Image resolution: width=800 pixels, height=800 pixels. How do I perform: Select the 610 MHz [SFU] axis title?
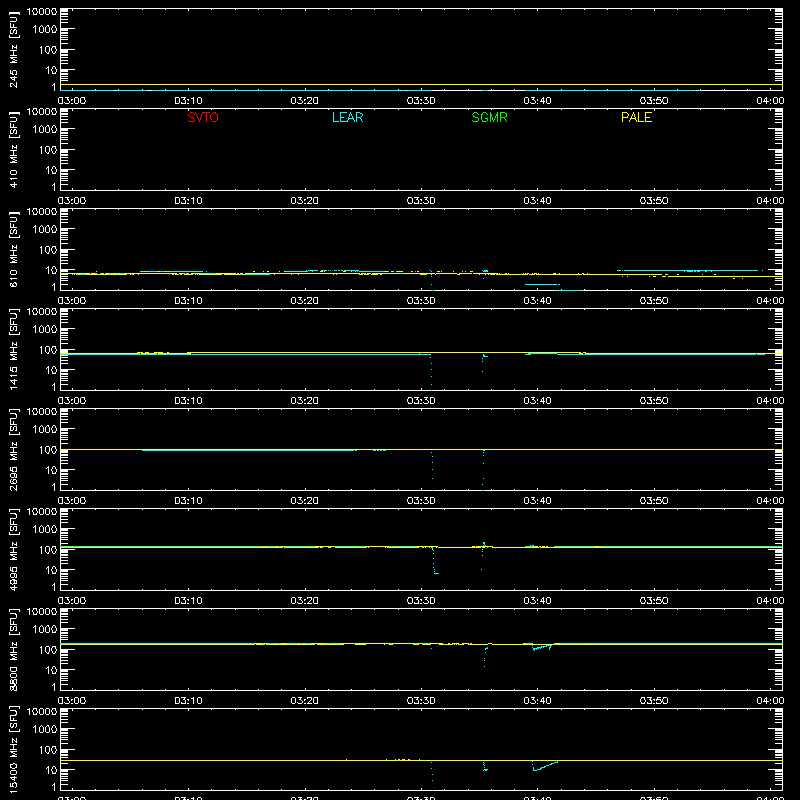point(14,249)
